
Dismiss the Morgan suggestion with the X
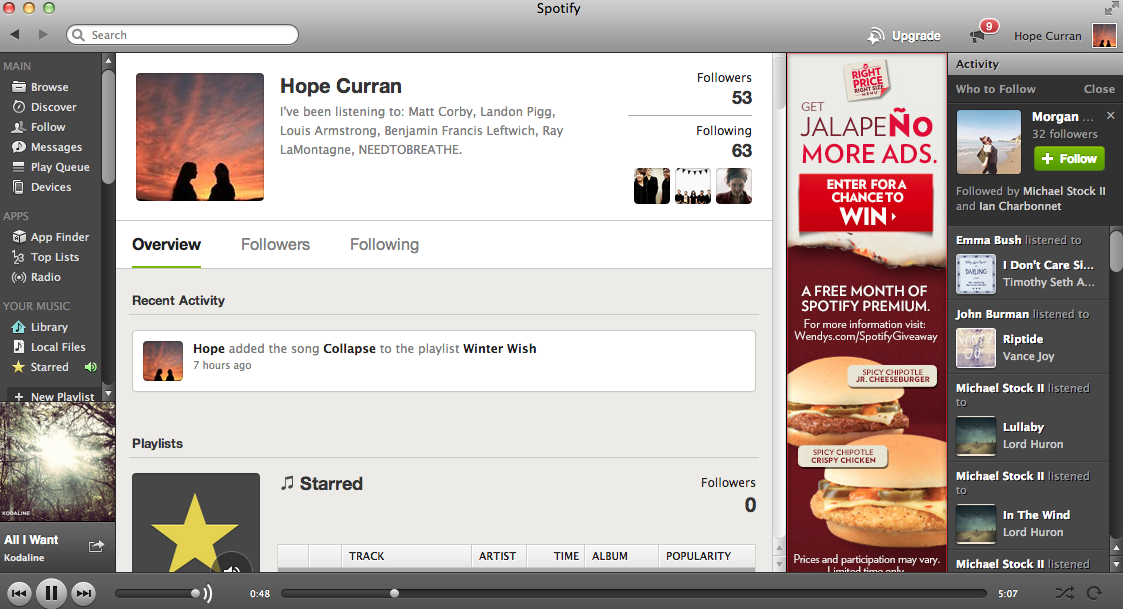[x=1110, y=115]
